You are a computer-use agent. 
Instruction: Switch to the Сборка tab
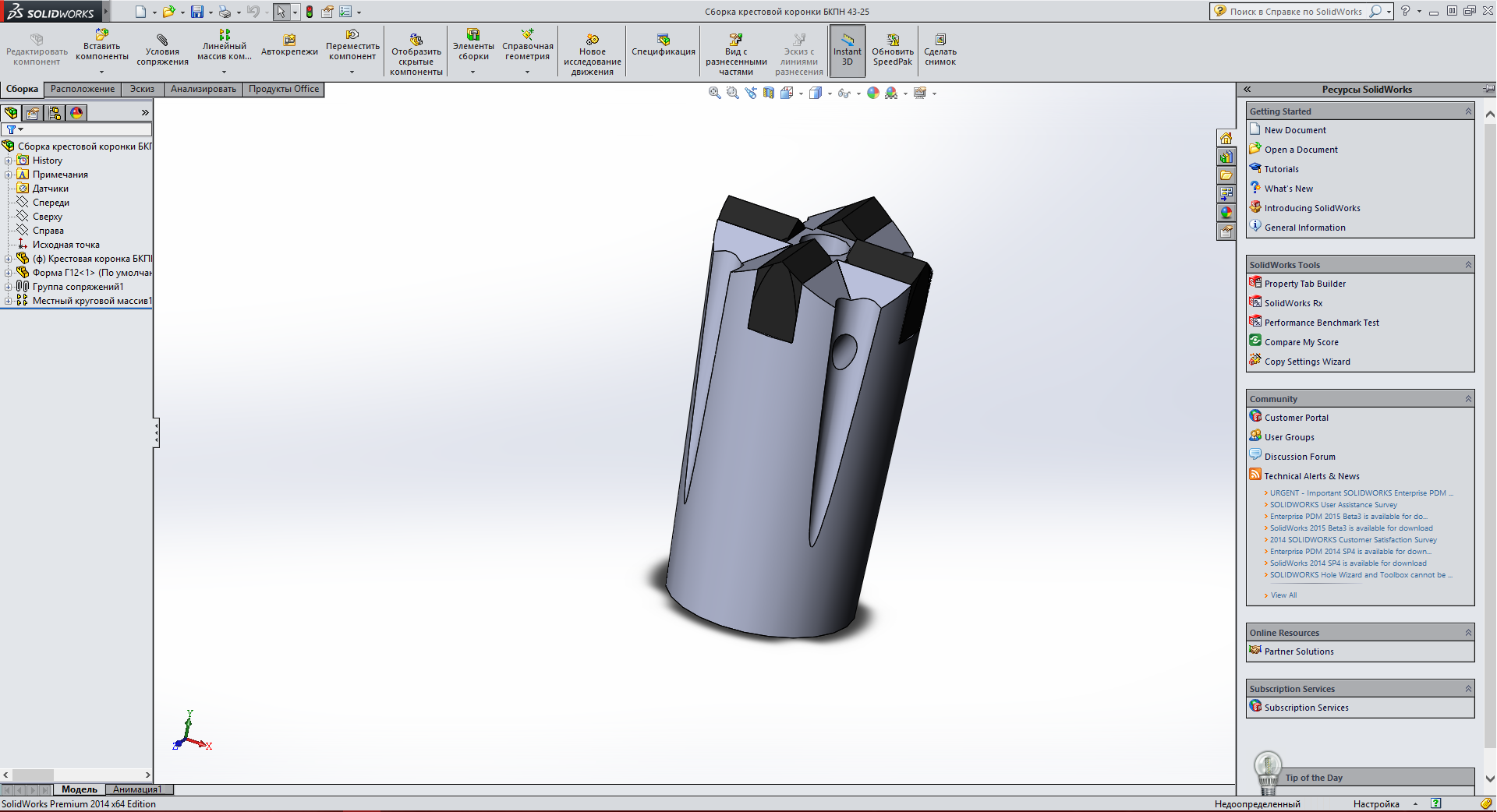coord(22,89)
